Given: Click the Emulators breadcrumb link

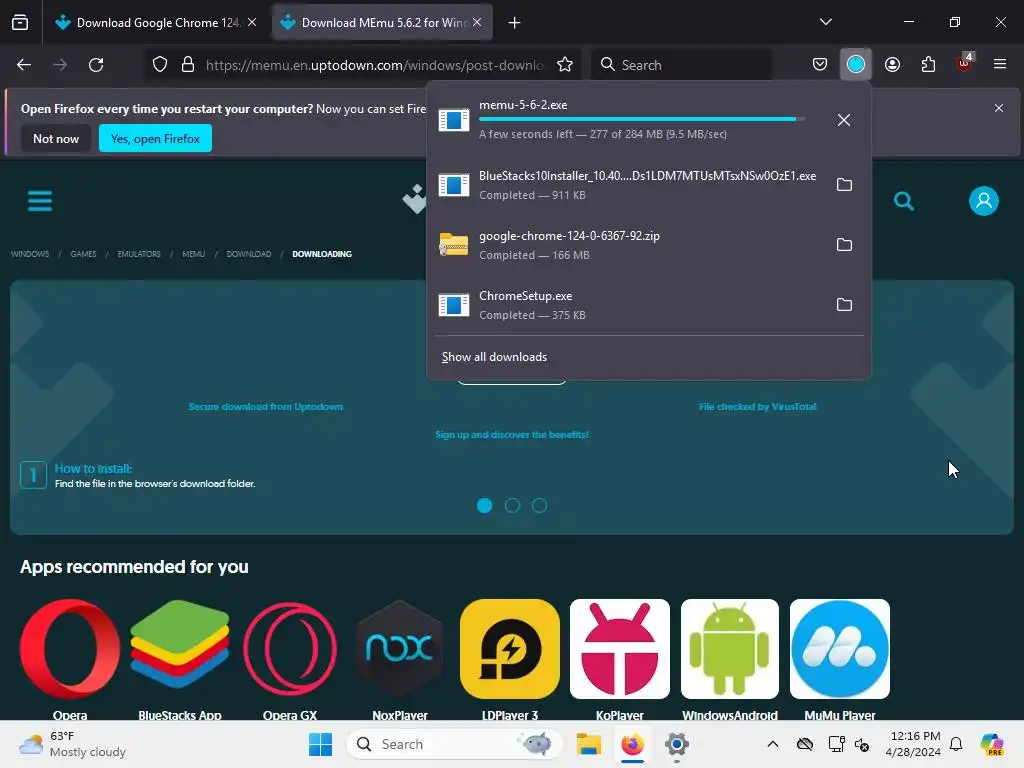Looking at the screenshot, I should tap(139, 254).
